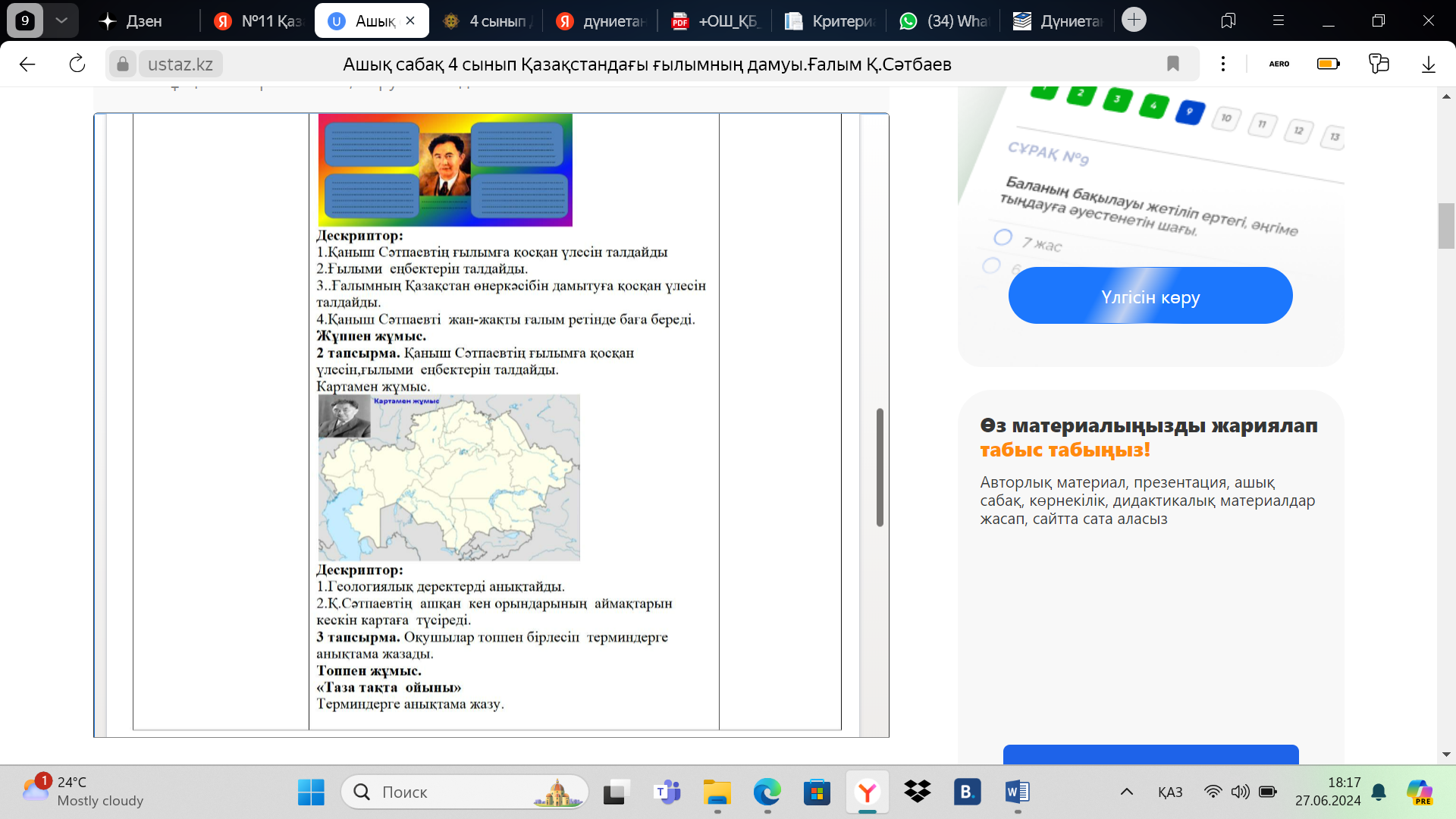
Task: Click the "Үлгісін көру" button
Action: (1150, 296)
